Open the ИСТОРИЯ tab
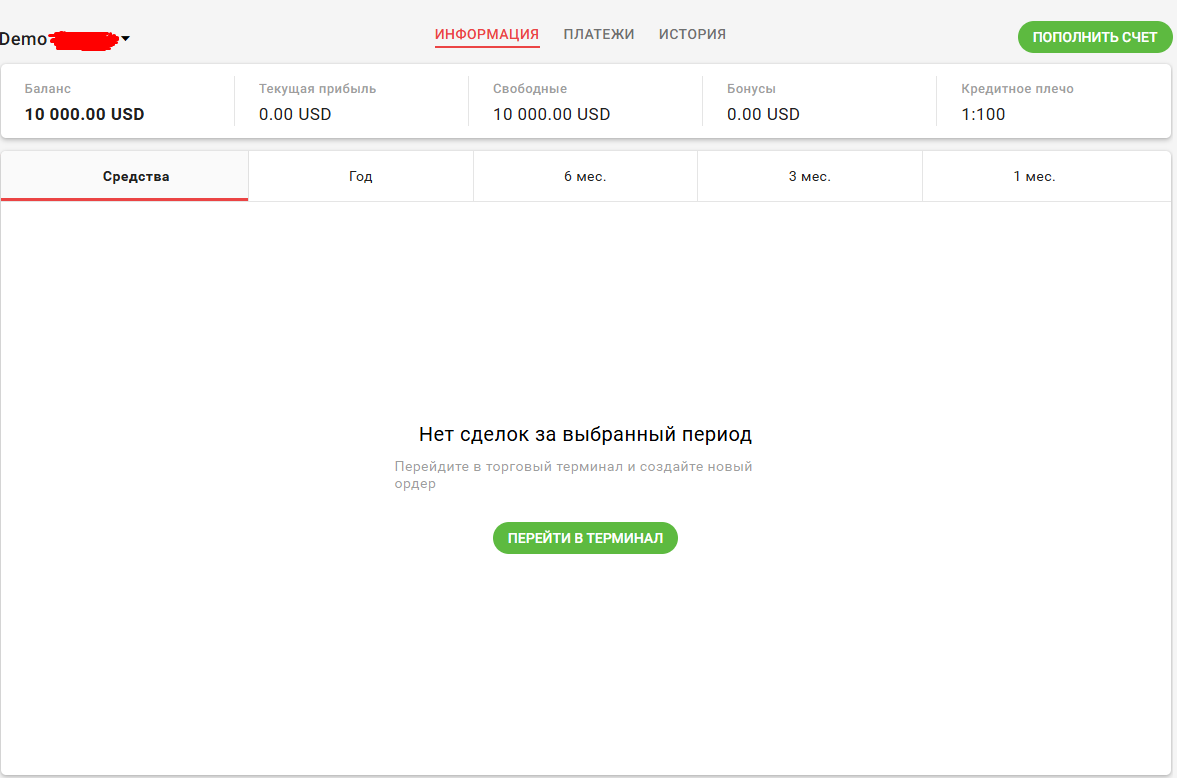 692,35
